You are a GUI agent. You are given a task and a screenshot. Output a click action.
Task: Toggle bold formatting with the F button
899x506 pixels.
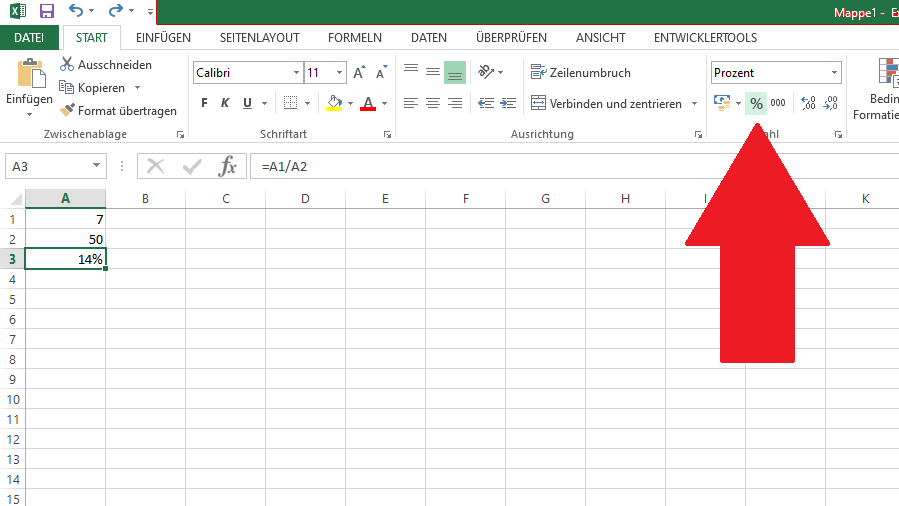click(x=204, y=103)
